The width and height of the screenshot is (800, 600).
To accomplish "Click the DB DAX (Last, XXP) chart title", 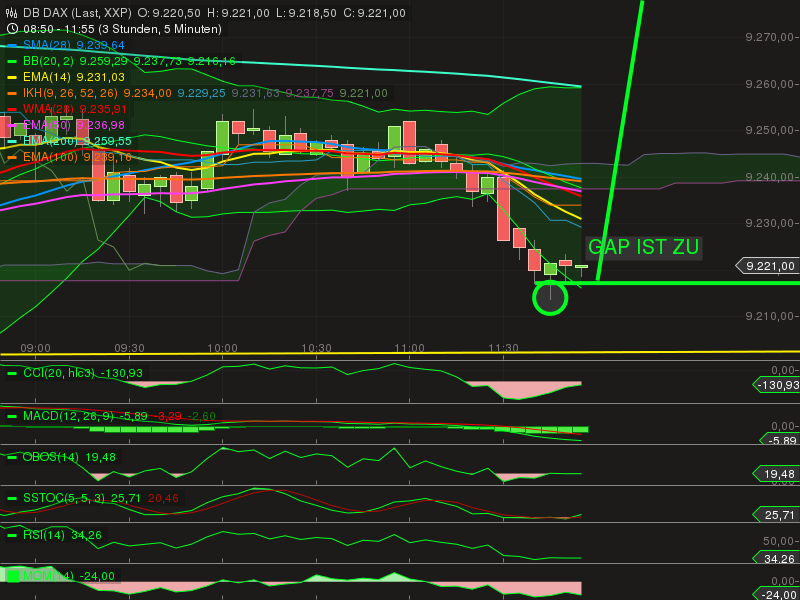I will (x=75, y=13).
